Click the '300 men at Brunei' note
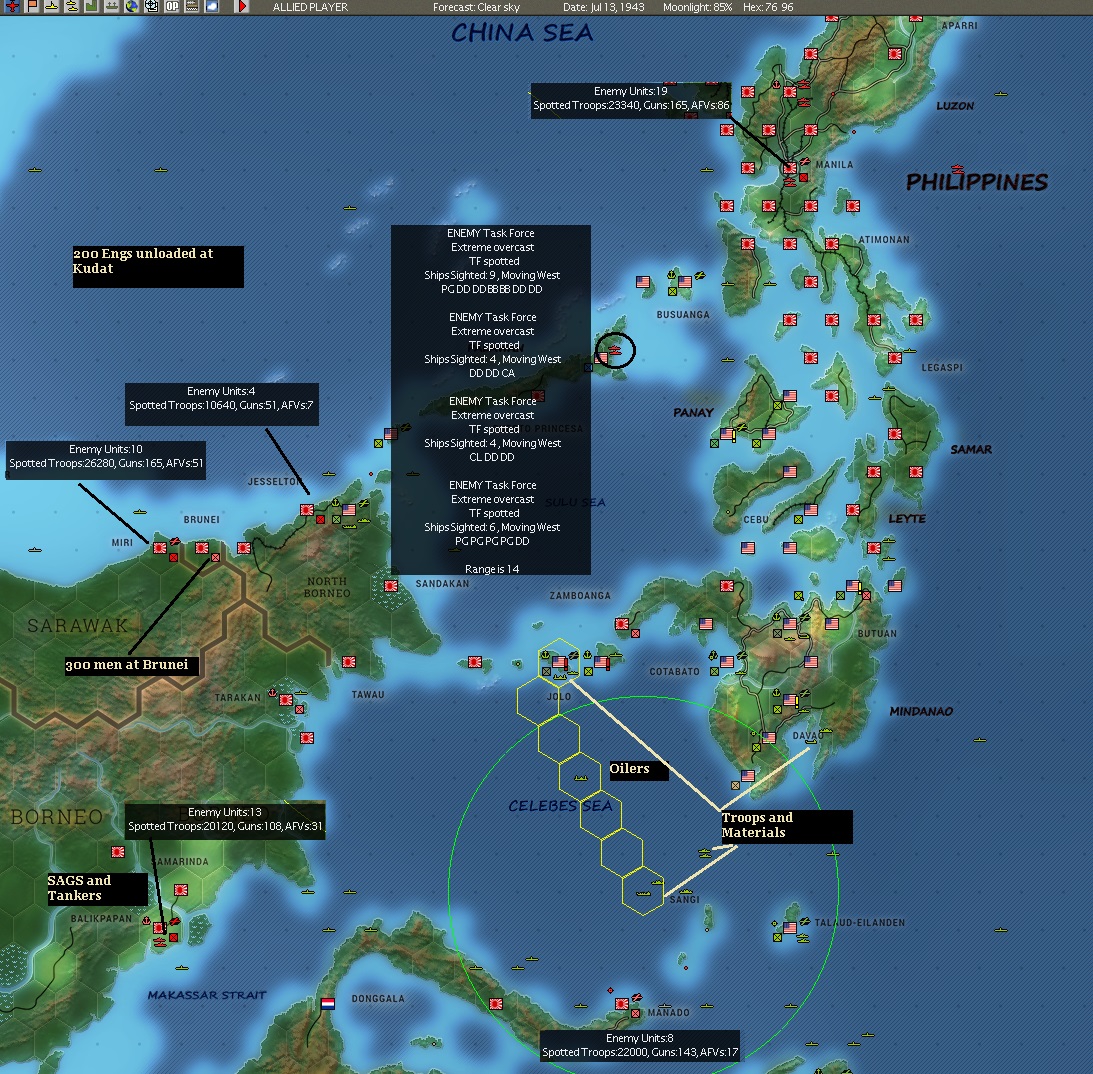Viewport: 1093px width, 1074px height. tap(132, 666)
